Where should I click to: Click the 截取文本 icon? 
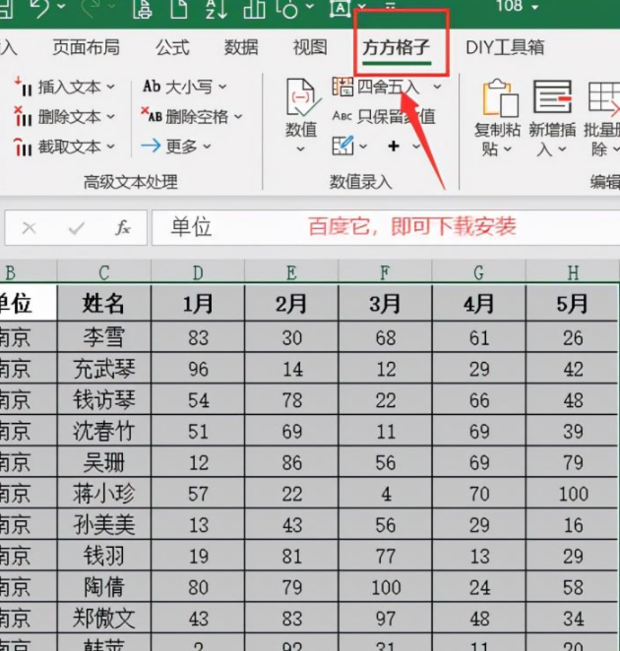[23, 146]
